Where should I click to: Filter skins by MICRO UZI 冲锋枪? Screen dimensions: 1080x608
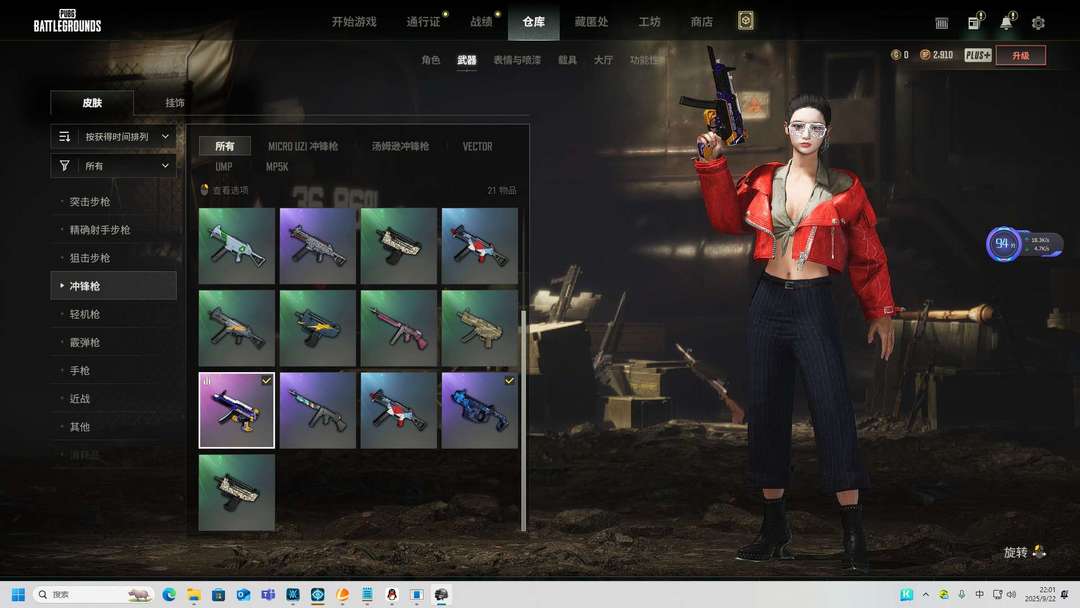pos(303,147)
